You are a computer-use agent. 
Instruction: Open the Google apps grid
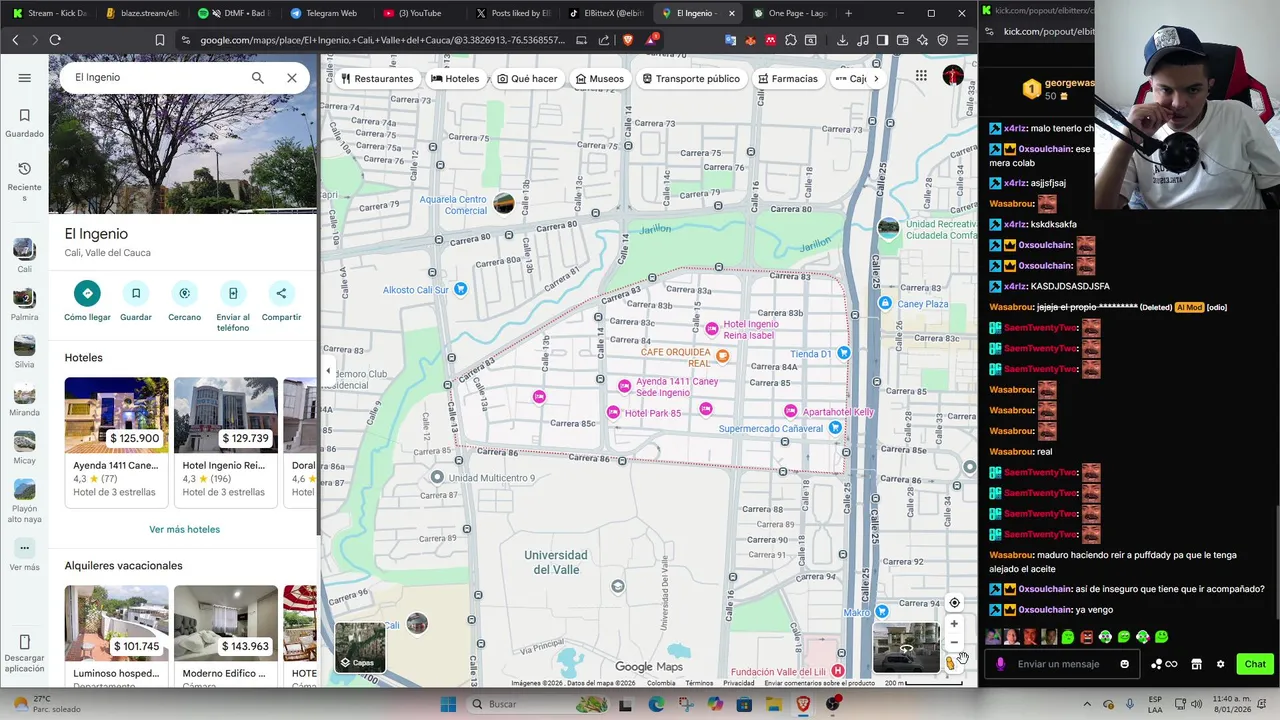tap(921, 76)
